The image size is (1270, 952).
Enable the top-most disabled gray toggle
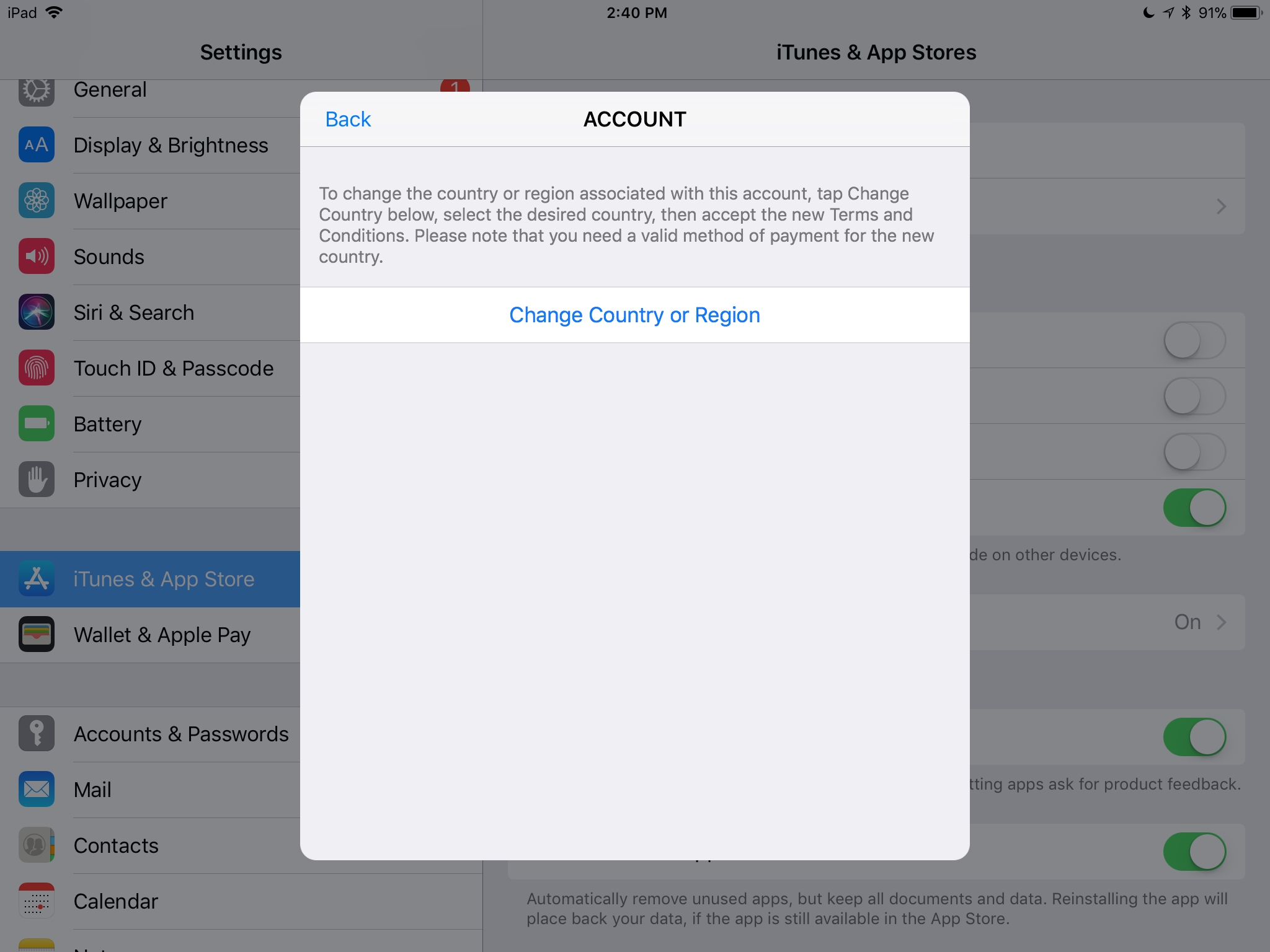coord(1197,342)
